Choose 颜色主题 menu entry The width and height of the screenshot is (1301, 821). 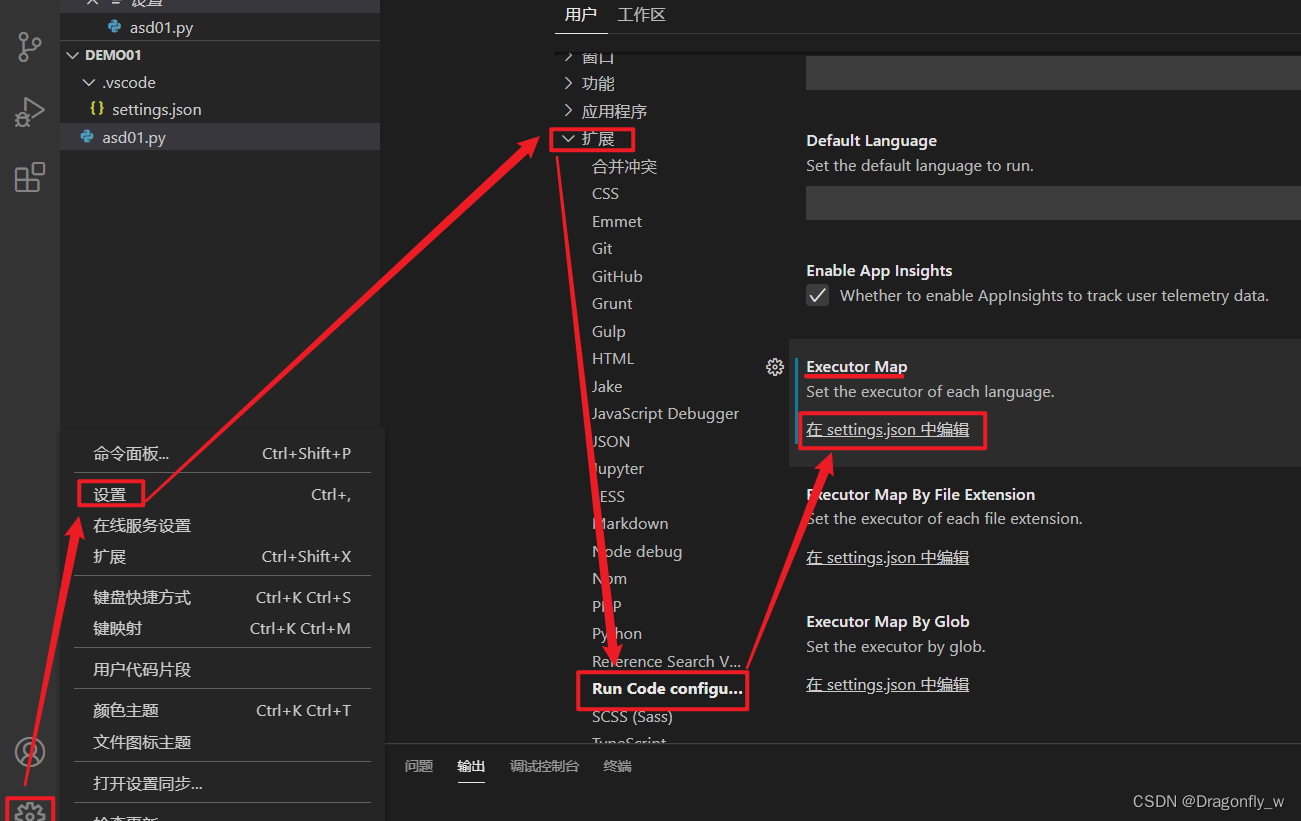pos(222,710)
